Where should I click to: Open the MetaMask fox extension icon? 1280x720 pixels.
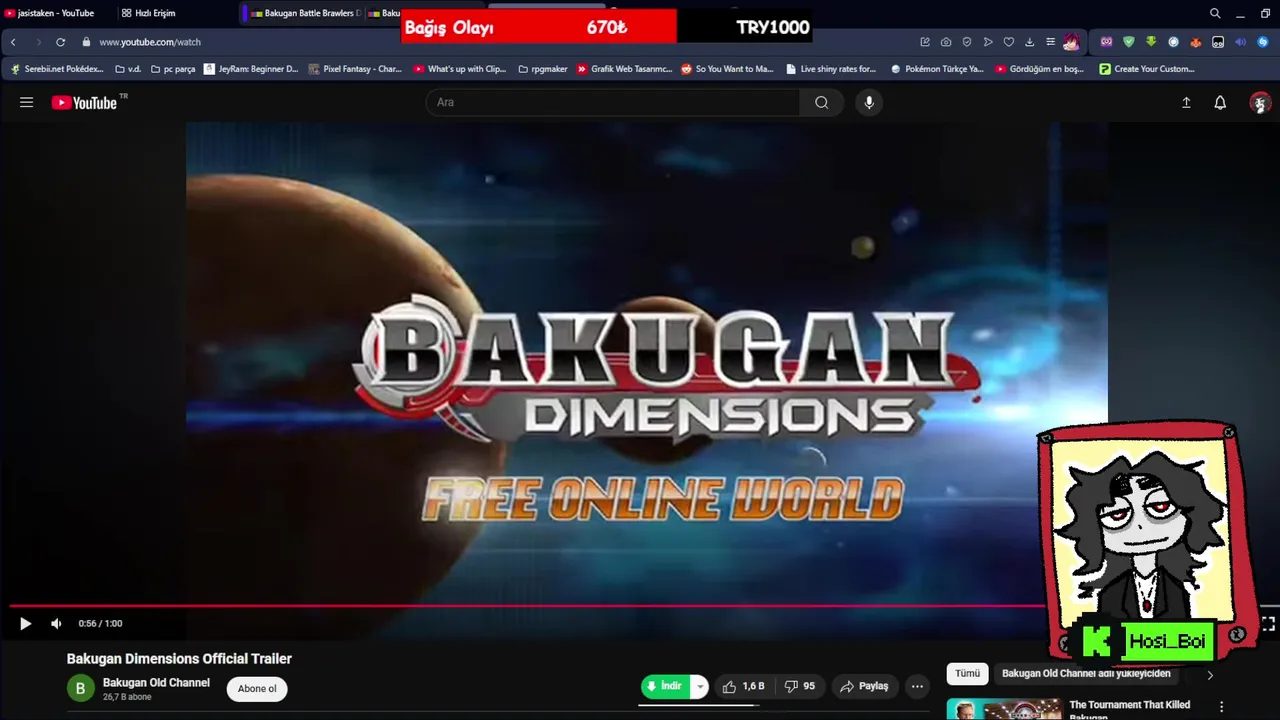coord(1195,42)
